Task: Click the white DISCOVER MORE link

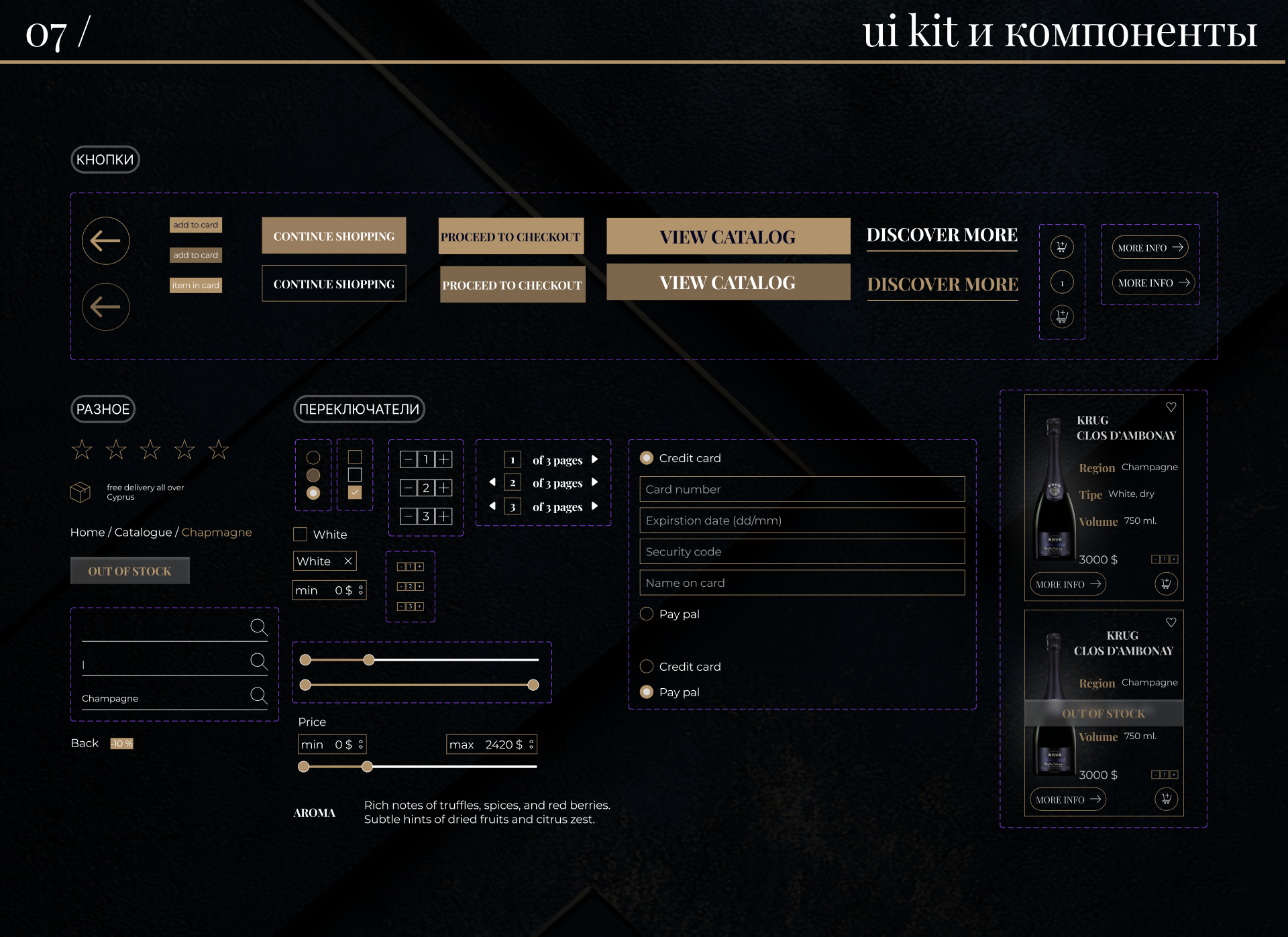Action: (x=942, y=235)
